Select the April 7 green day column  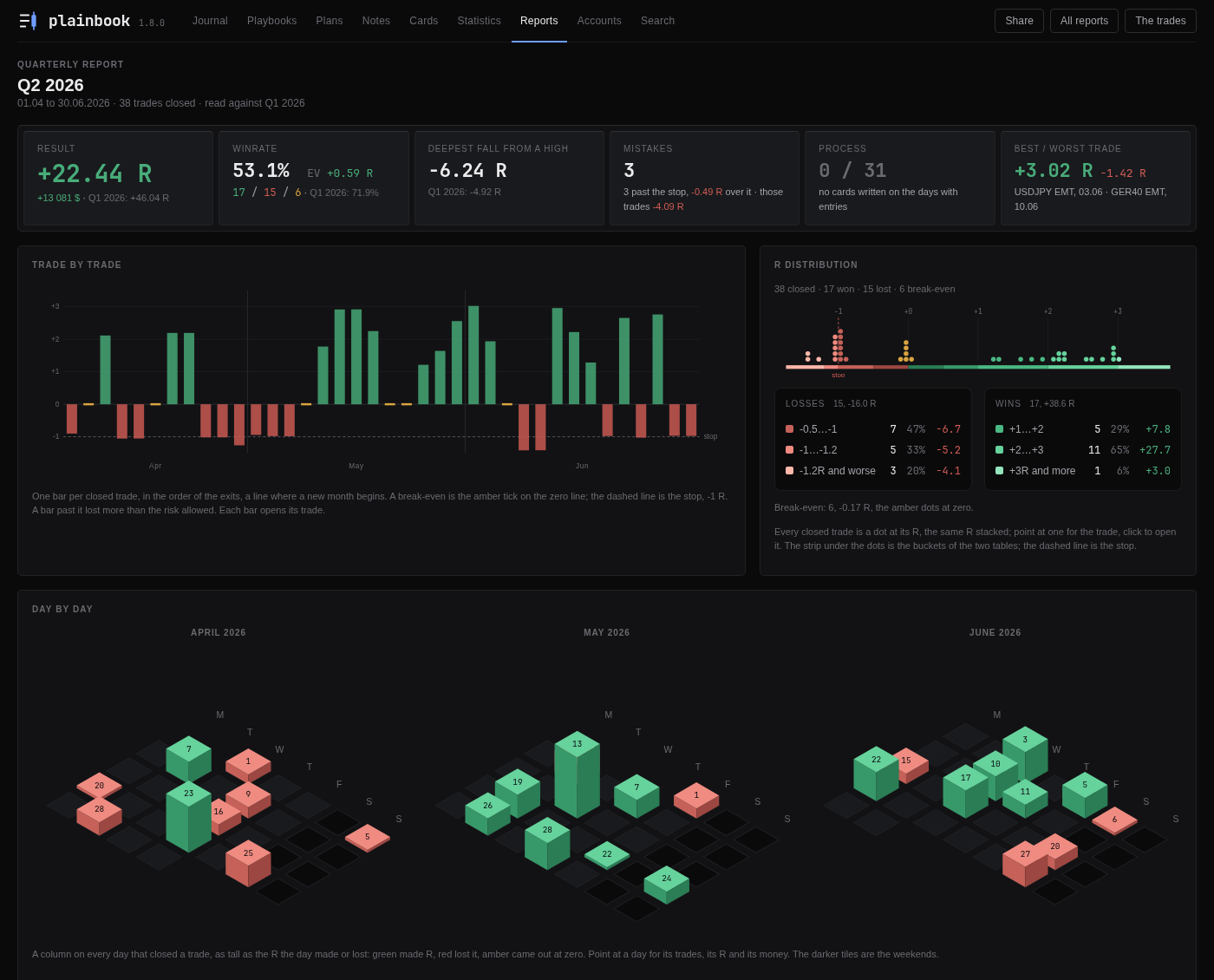pyautogui.click(x=189, y=759)
